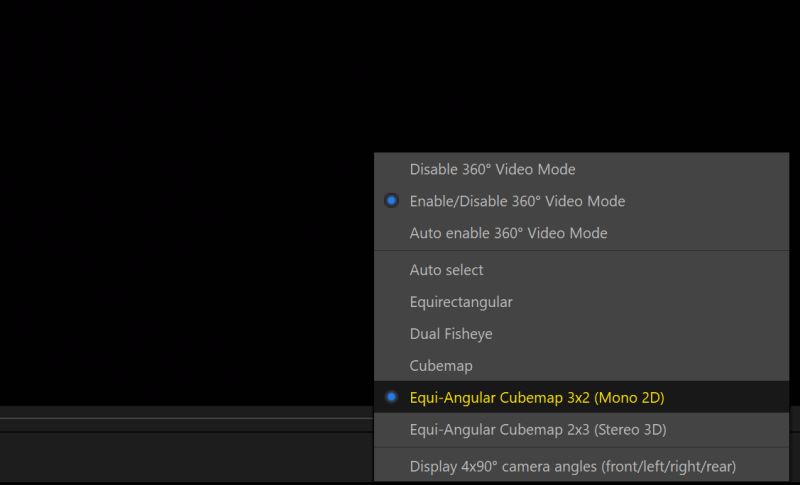Click the player seek bar line
The width and height of the screenshot is (800, 485).
pos(187,418)
